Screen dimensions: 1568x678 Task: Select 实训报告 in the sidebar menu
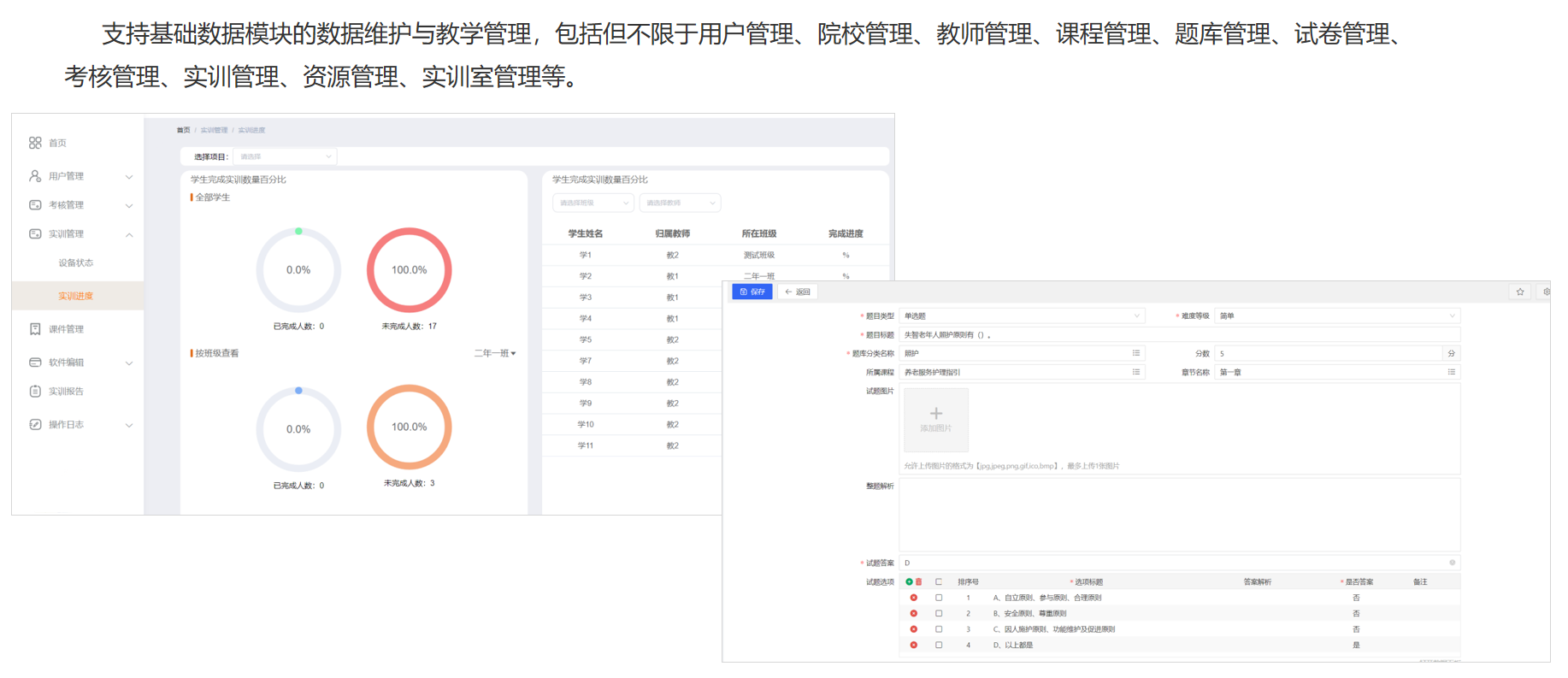point(66,392)
